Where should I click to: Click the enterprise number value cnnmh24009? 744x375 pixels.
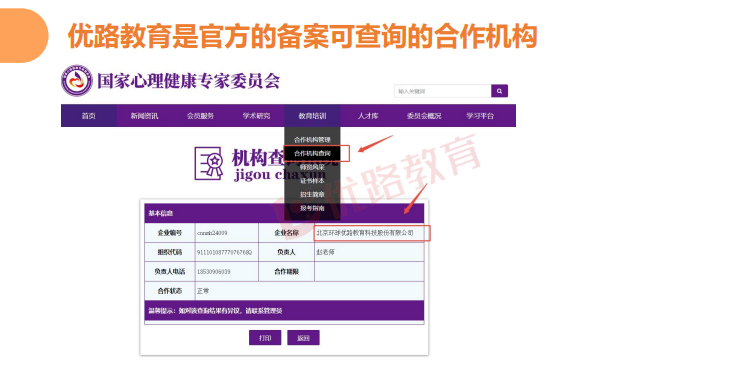(212, 233)
